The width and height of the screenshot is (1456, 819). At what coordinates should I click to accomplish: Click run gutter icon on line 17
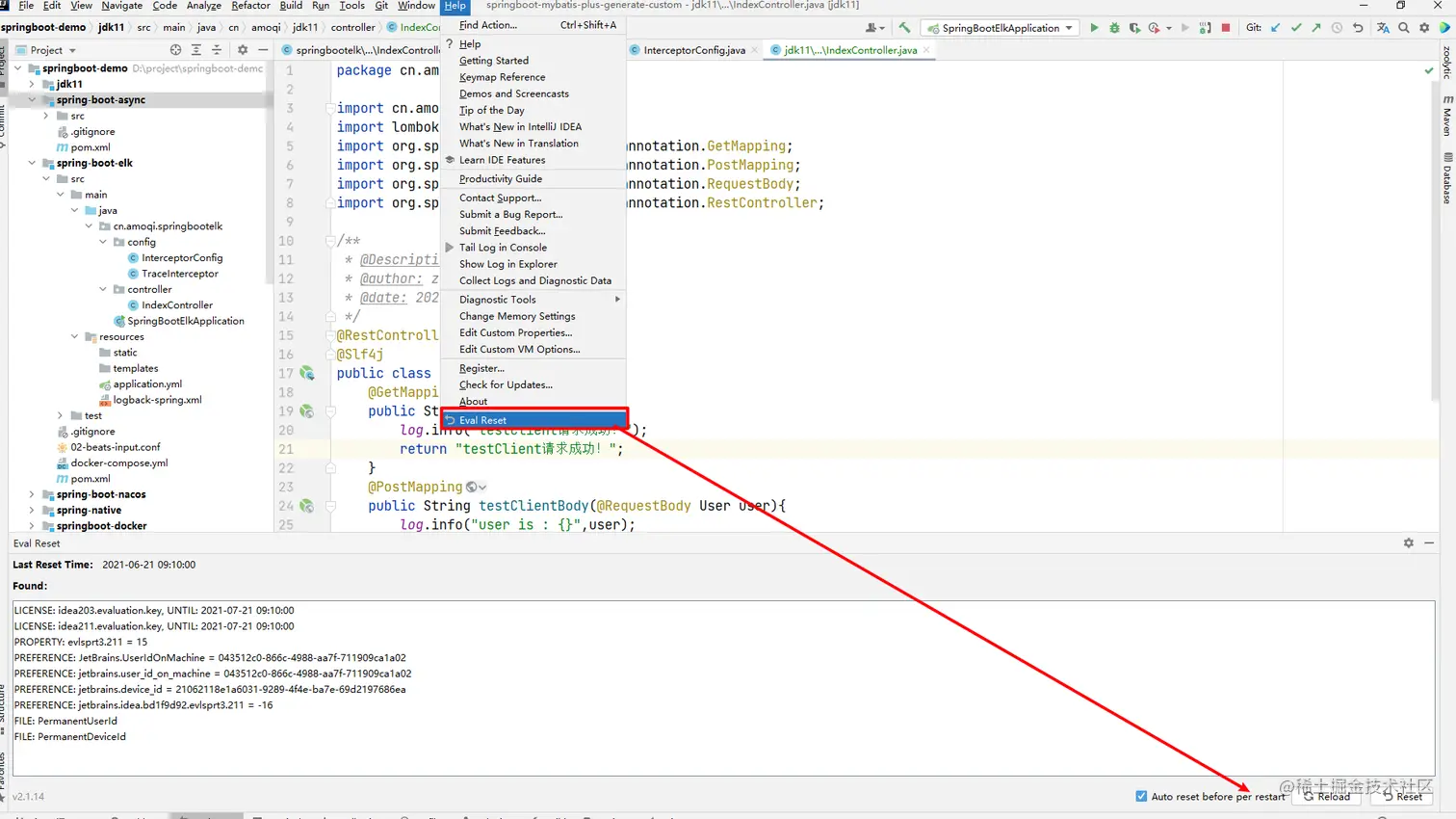click(307, 373)
